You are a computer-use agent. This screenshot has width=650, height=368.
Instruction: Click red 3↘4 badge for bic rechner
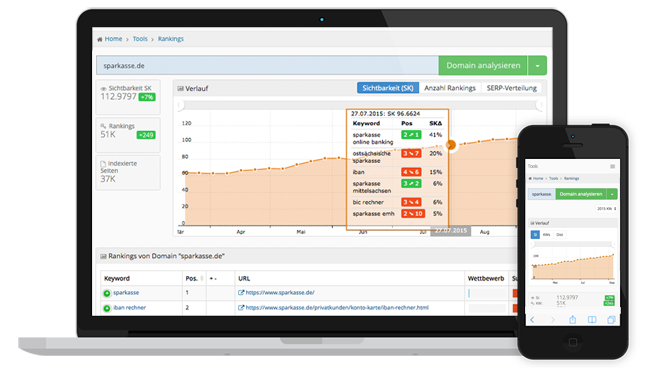(x=411, y=202)
